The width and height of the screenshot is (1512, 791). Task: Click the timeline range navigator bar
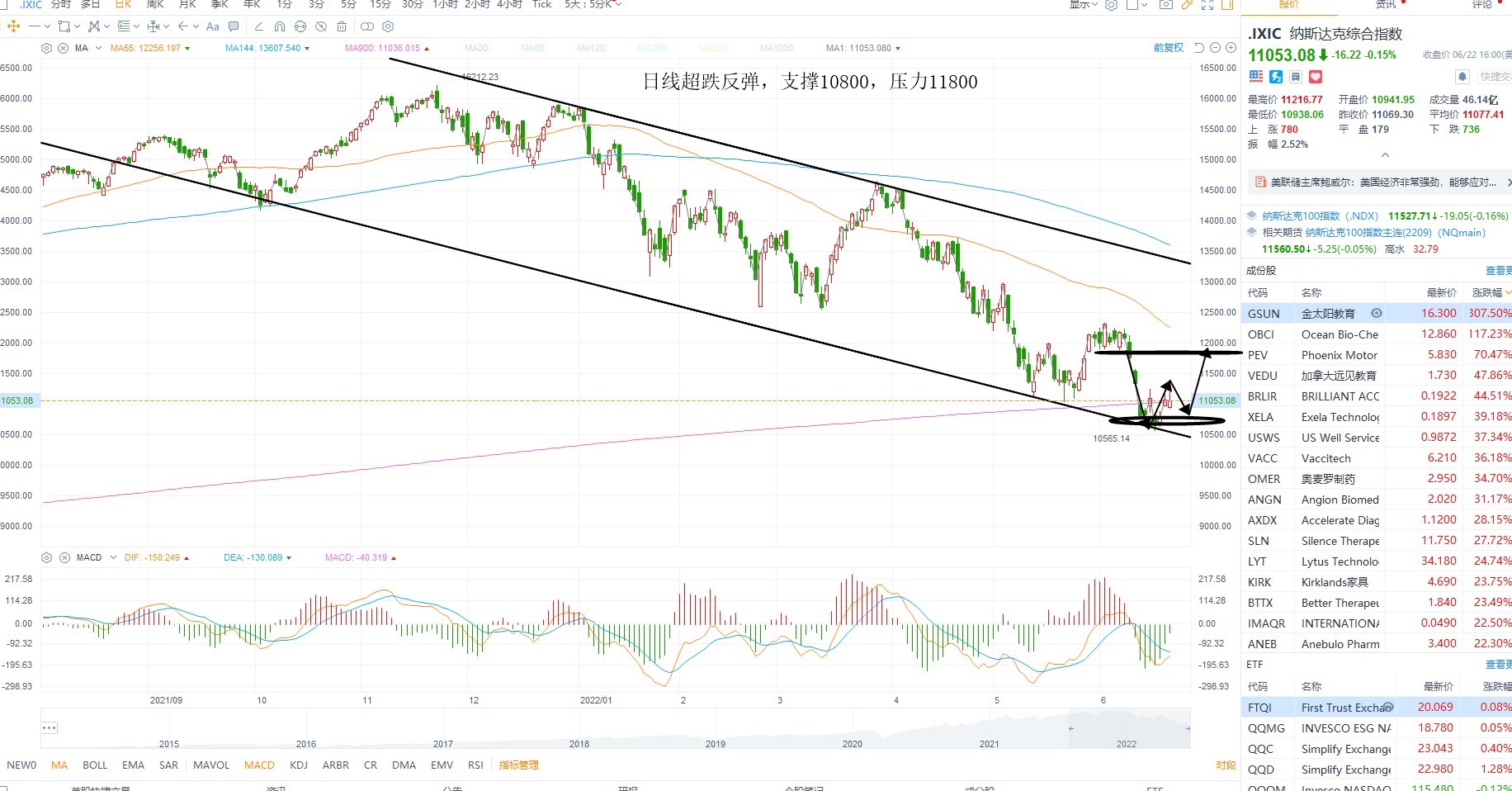[x=616, y=728]
